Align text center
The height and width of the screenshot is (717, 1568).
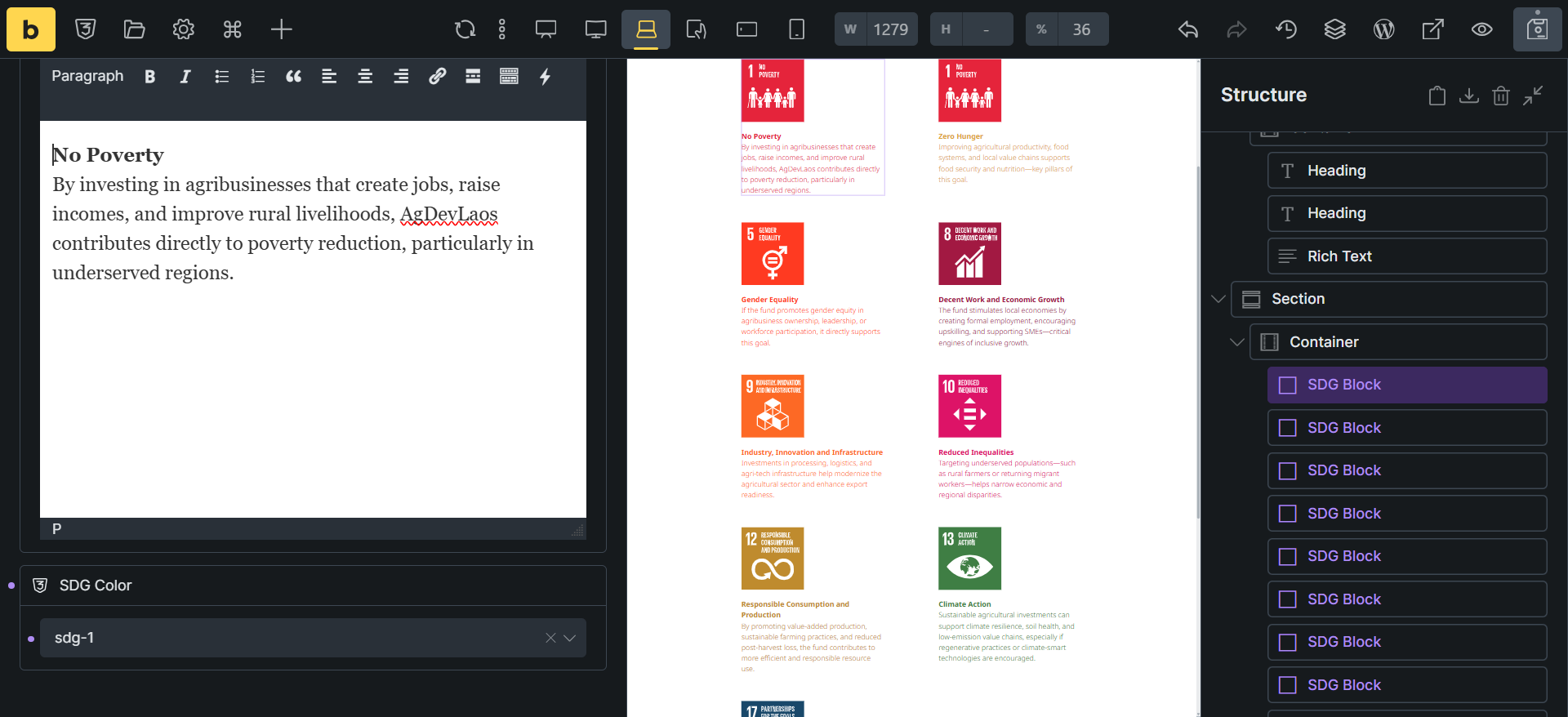click(x=365, y=77)
